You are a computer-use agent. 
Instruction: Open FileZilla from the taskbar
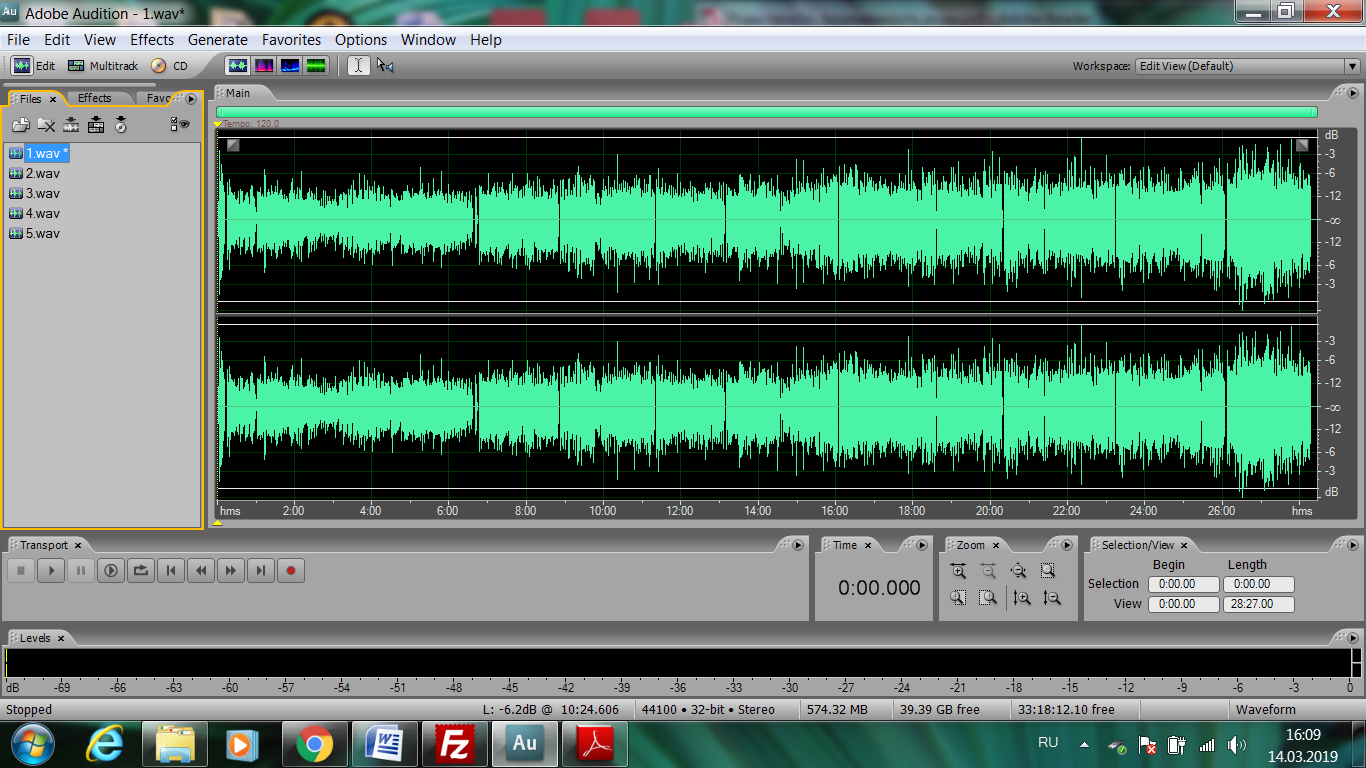455,744
